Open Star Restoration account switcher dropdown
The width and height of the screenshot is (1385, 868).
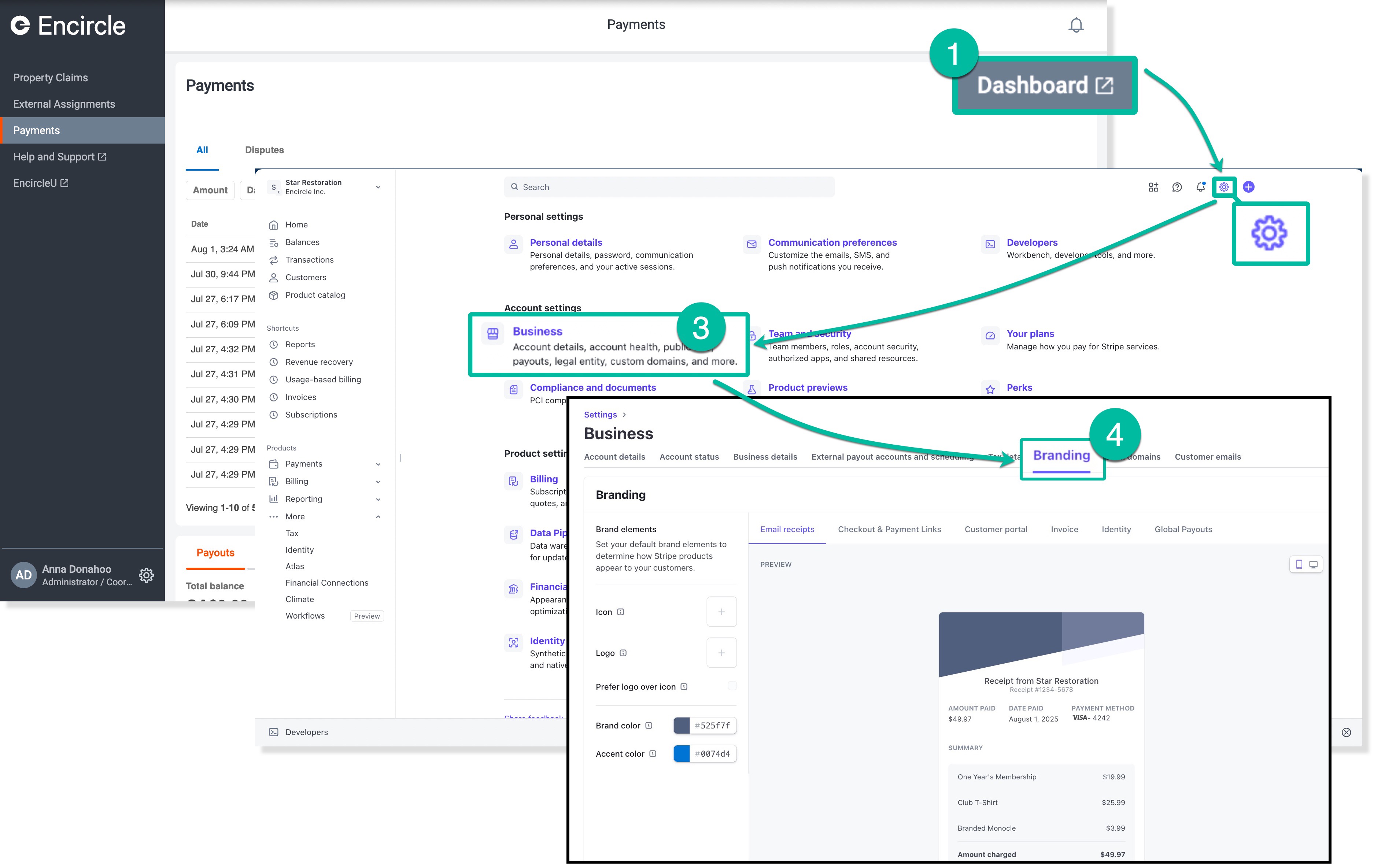(x=378, y=187)
